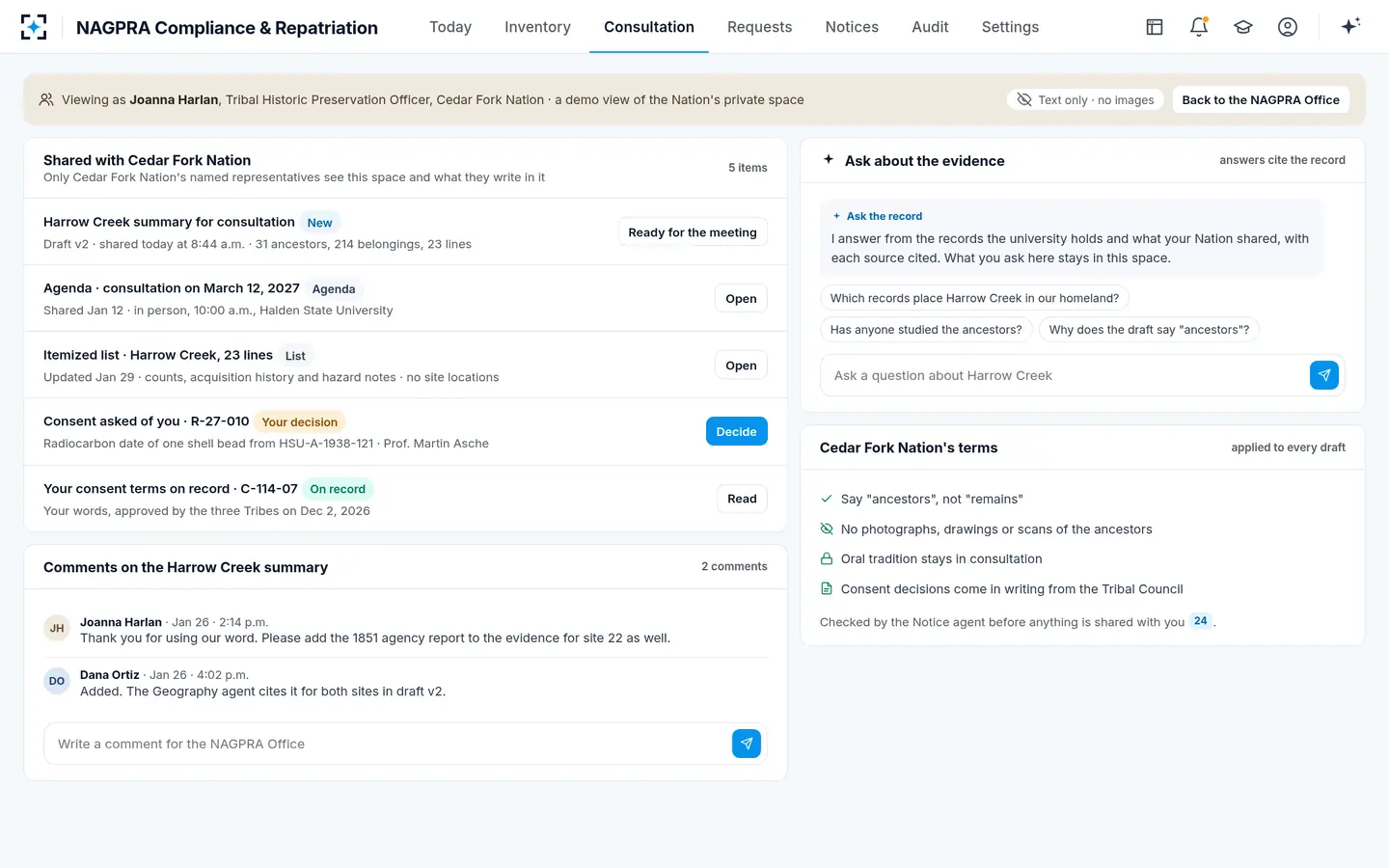
Task: Open the Settings tab
Action: 1010,27
